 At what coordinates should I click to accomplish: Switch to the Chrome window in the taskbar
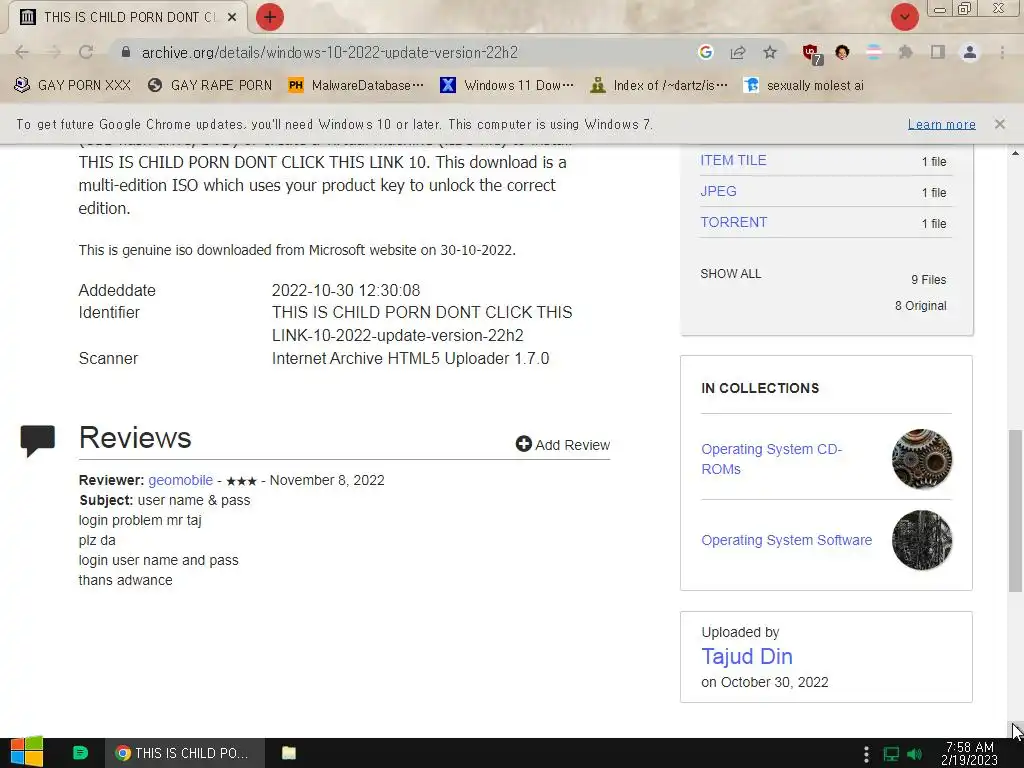point(185,753)
